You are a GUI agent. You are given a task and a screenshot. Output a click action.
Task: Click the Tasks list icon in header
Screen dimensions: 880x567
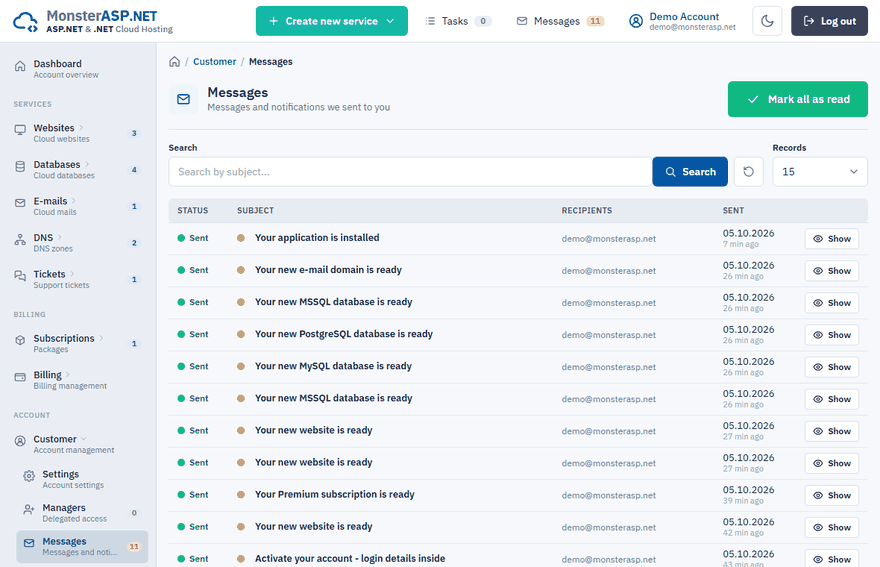point(430,21)
